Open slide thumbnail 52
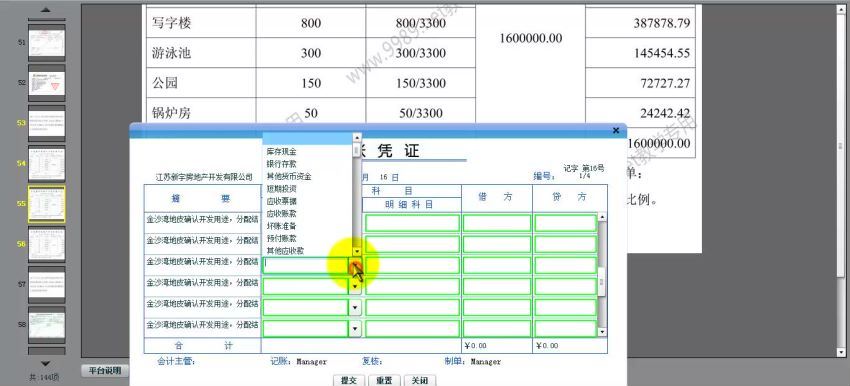The image size is (850, 386). tap(47, 83)
